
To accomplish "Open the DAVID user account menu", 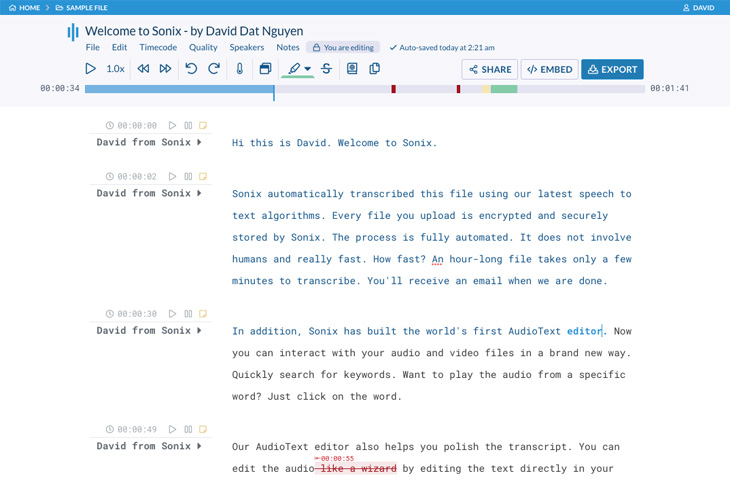I will click(698, 8).
